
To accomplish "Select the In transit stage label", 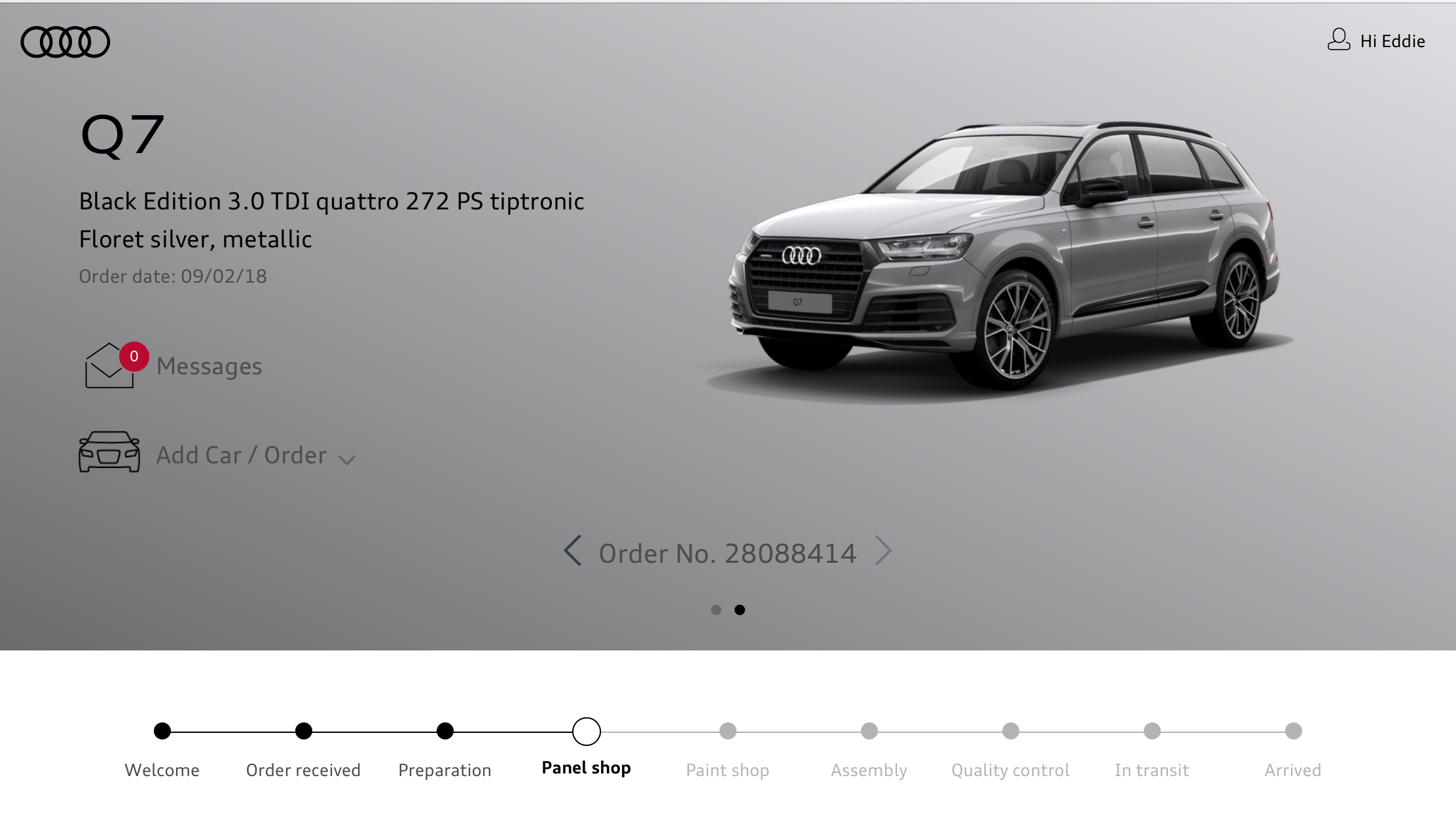I will click(1152, 770).
